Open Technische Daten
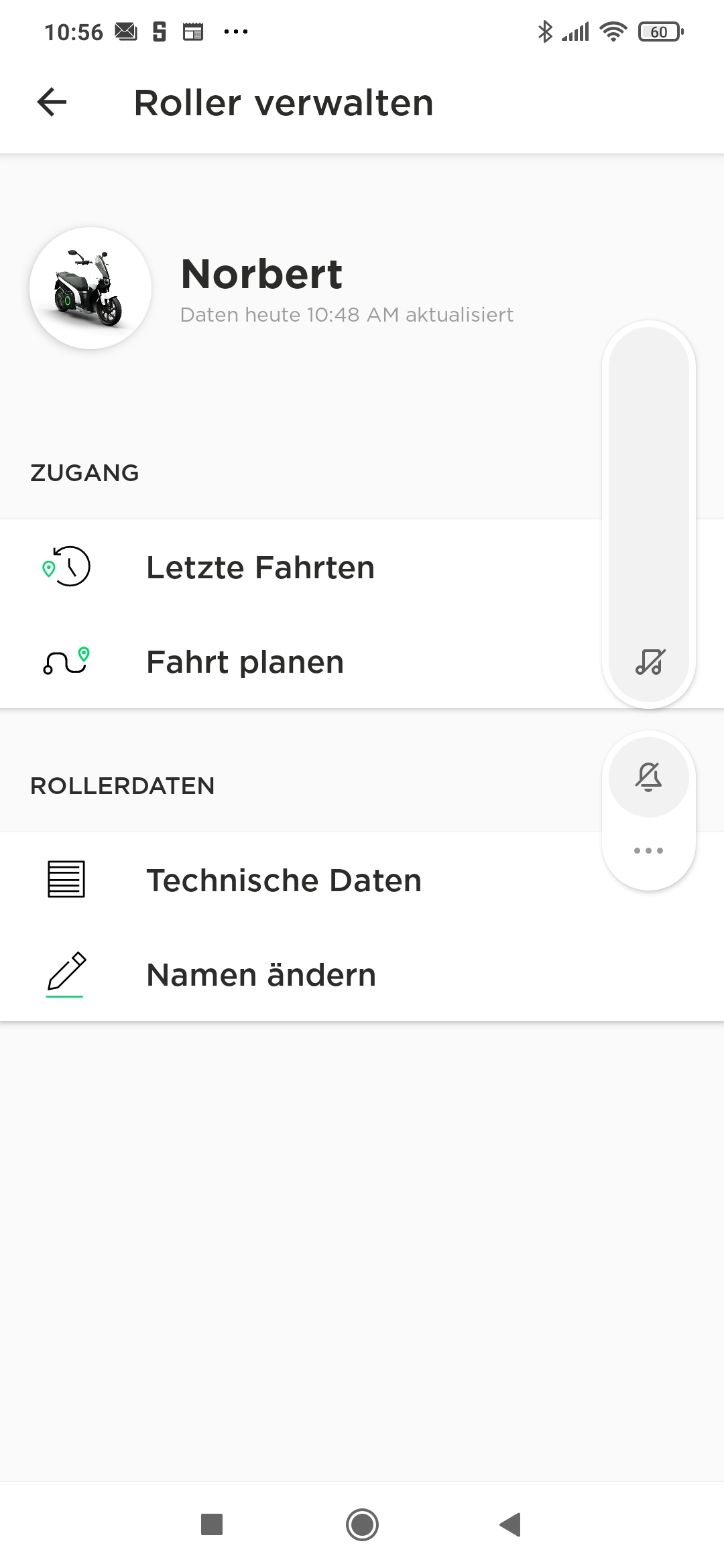Image resolution: width=724 pixels, height=1568 pixels. [284, 880]
